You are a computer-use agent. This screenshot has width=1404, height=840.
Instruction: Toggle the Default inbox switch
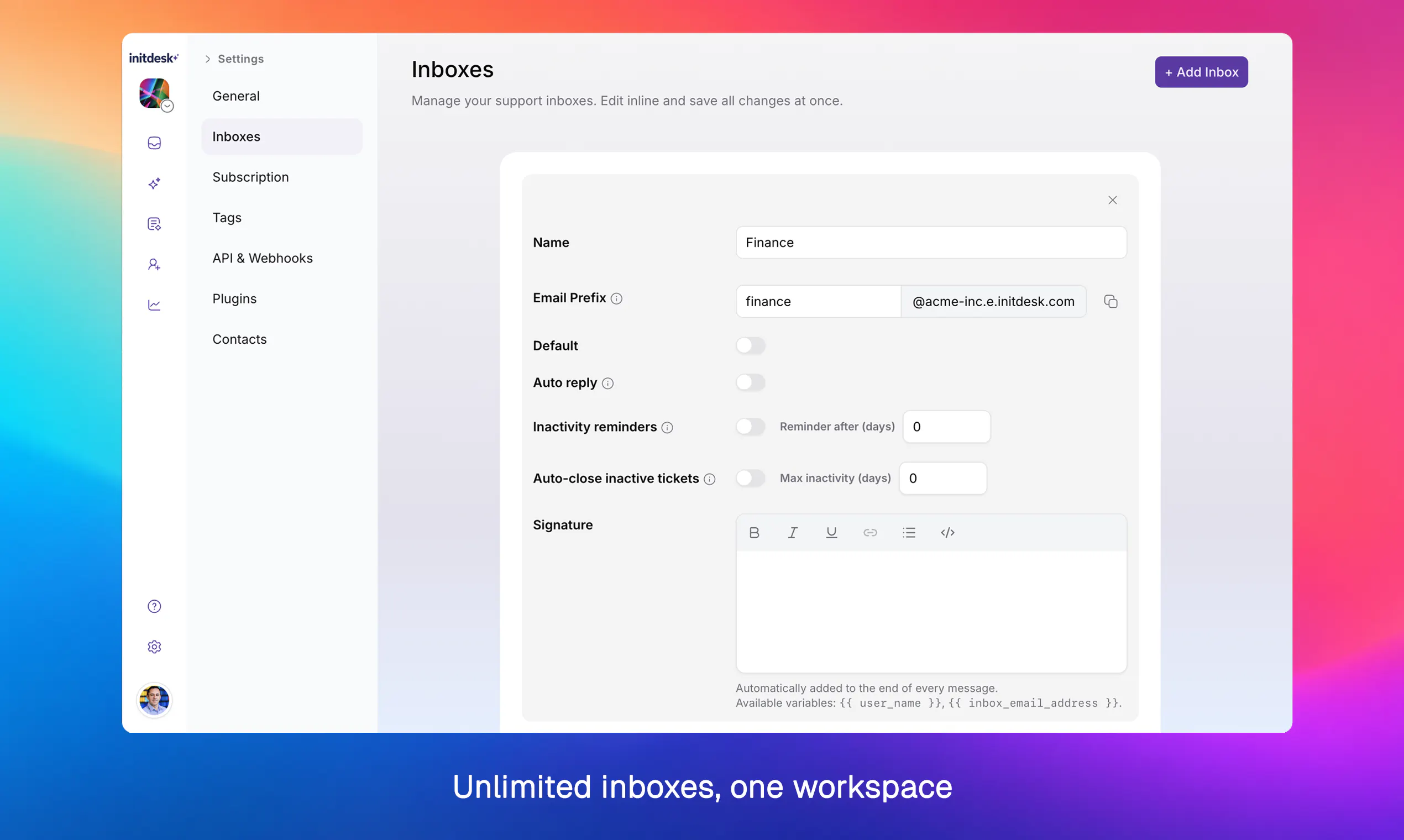point(750,345)
